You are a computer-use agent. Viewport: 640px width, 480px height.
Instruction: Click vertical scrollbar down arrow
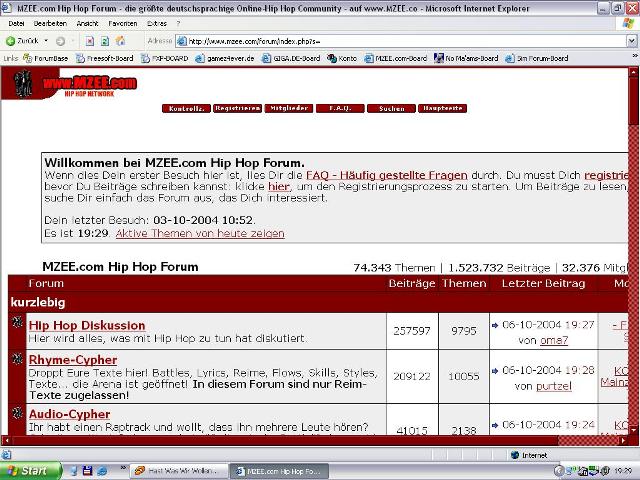[633, 429]
